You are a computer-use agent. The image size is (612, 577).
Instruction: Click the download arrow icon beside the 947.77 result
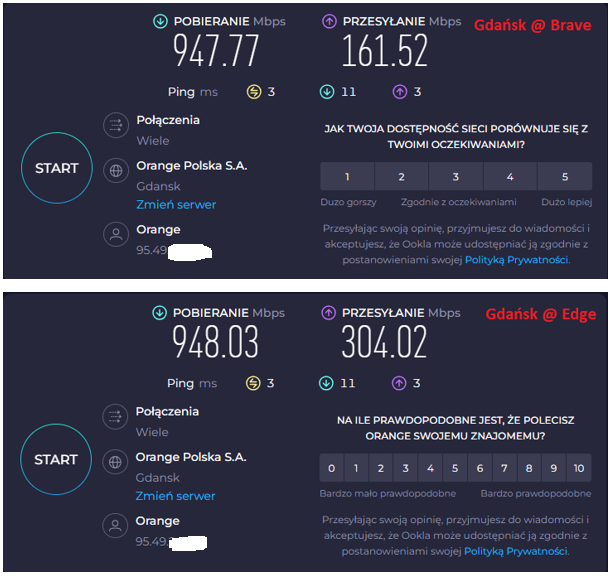(160, 21)
